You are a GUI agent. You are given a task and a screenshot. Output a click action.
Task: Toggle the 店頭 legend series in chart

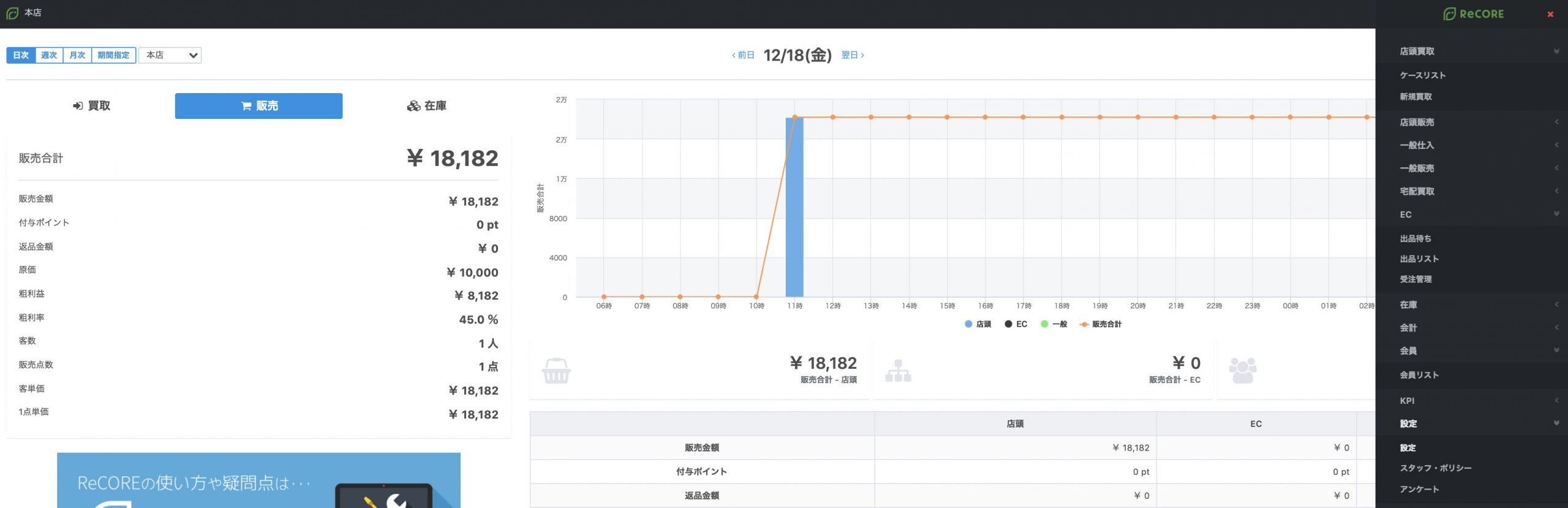point(978,324)
